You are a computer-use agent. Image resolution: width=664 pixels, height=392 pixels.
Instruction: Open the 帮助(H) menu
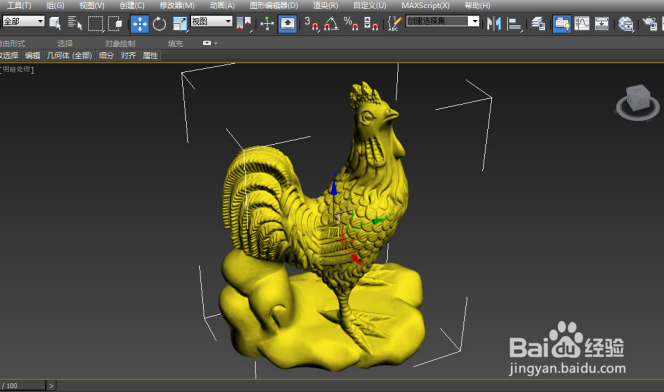click(x=477, y=6)
